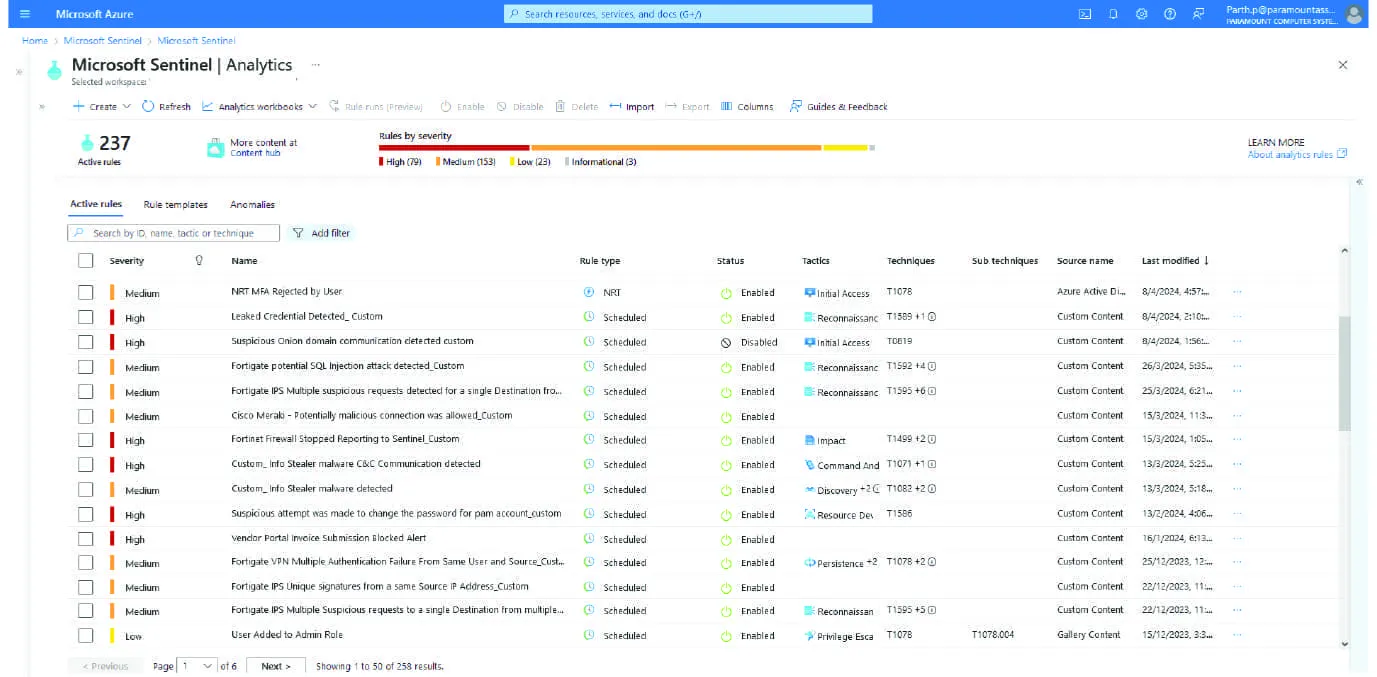1377x677 pixels.
Task: Toggle the select-all checkbox in header
Action: click(86, 260)
